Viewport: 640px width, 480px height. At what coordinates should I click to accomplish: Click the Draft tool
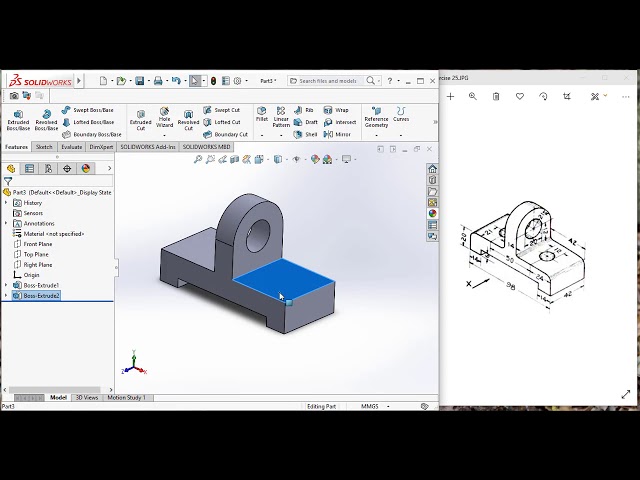tap(305, 122)
